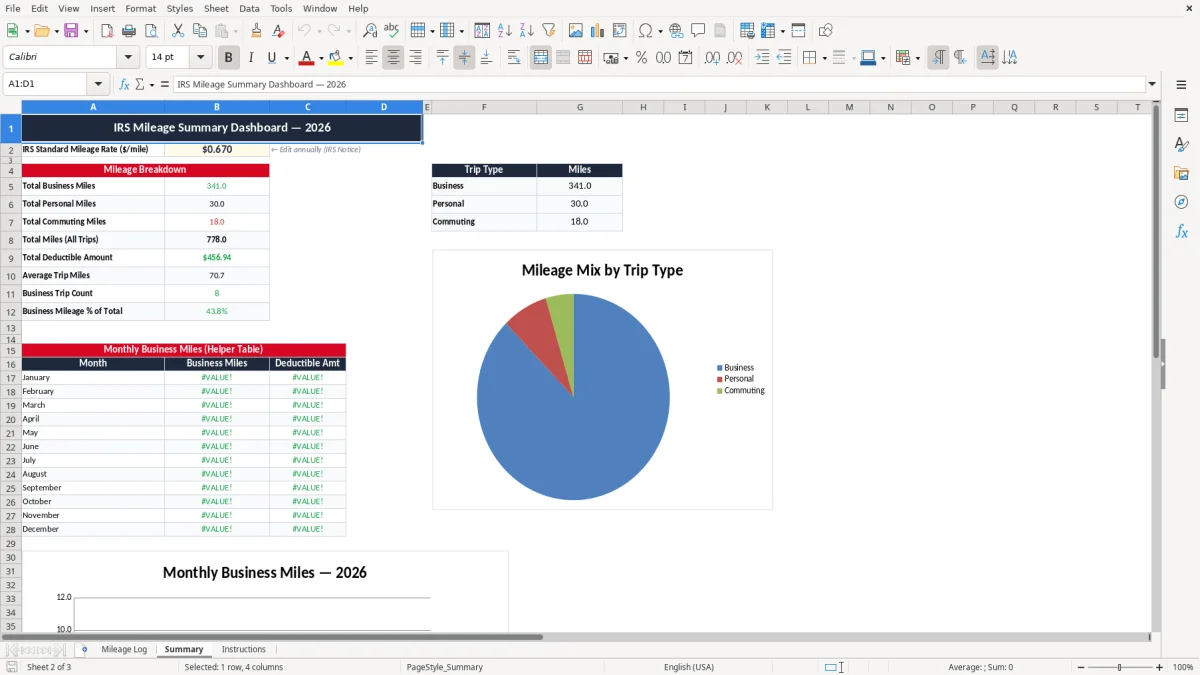Toggle Italic formatting
1200x675 pixels.
(x=250, y=58)
